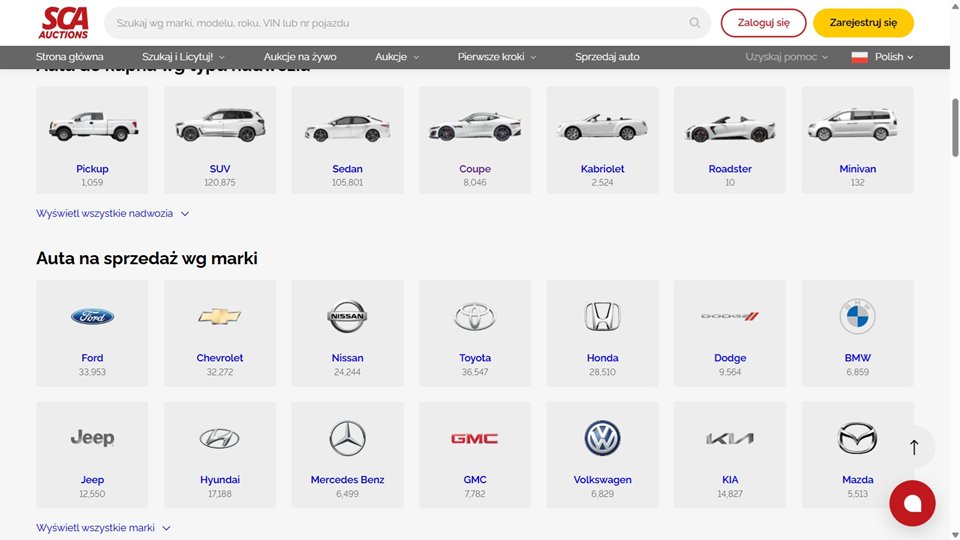Open the BMW roundel logo
Screen dimensions: 960x540
pos(857,317)
